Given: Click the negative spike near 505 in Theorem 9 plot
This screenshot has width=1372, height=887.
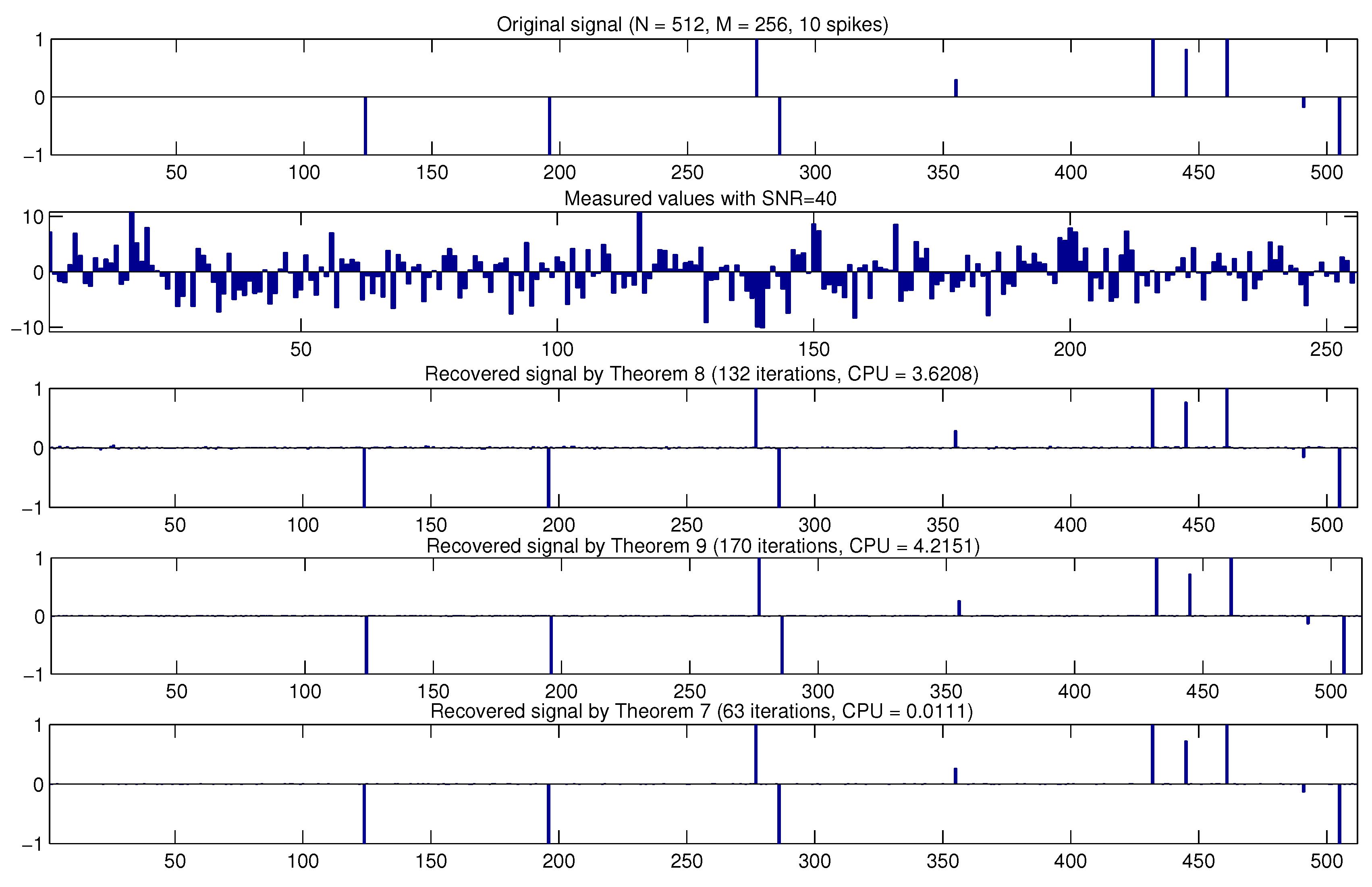Looking at the screenshot, I should click(x=1344, y=644).
